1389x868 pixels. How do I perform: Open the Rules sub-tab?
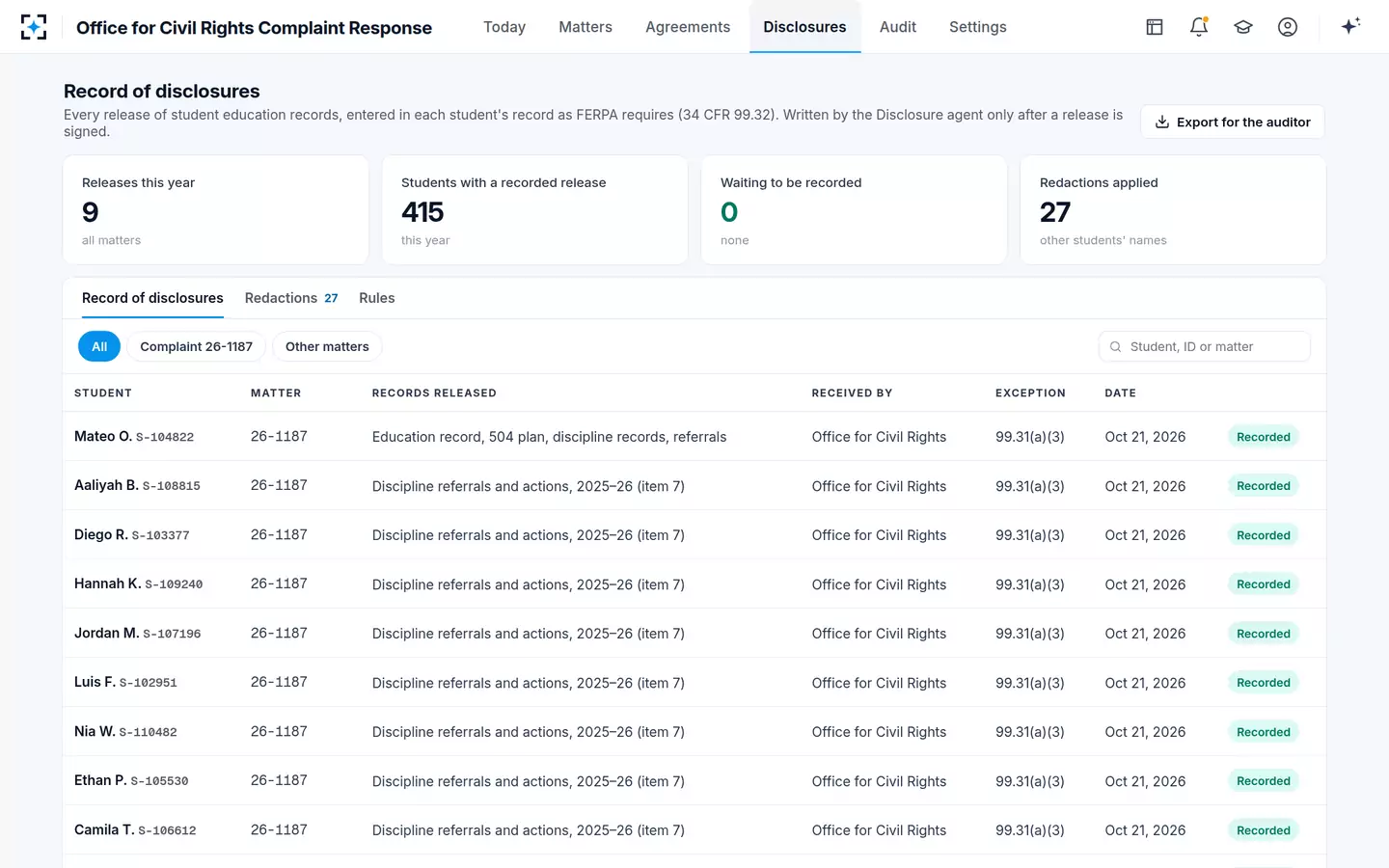coord(377,298)
